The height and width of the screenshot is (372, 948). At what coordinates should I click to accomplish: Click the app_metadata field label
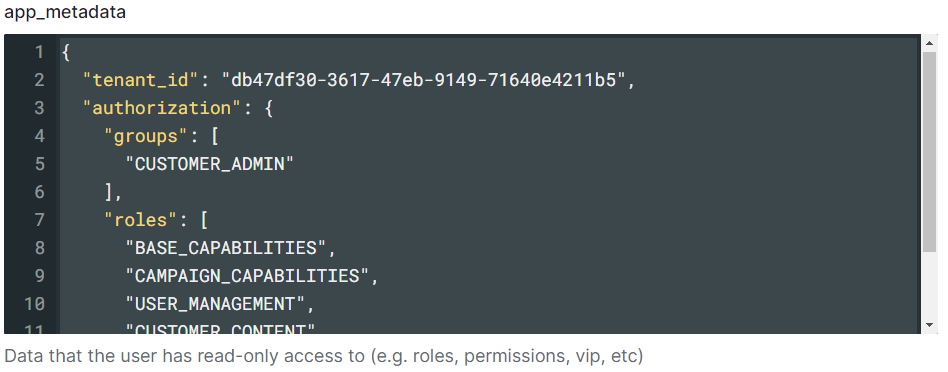pos(65,12)
